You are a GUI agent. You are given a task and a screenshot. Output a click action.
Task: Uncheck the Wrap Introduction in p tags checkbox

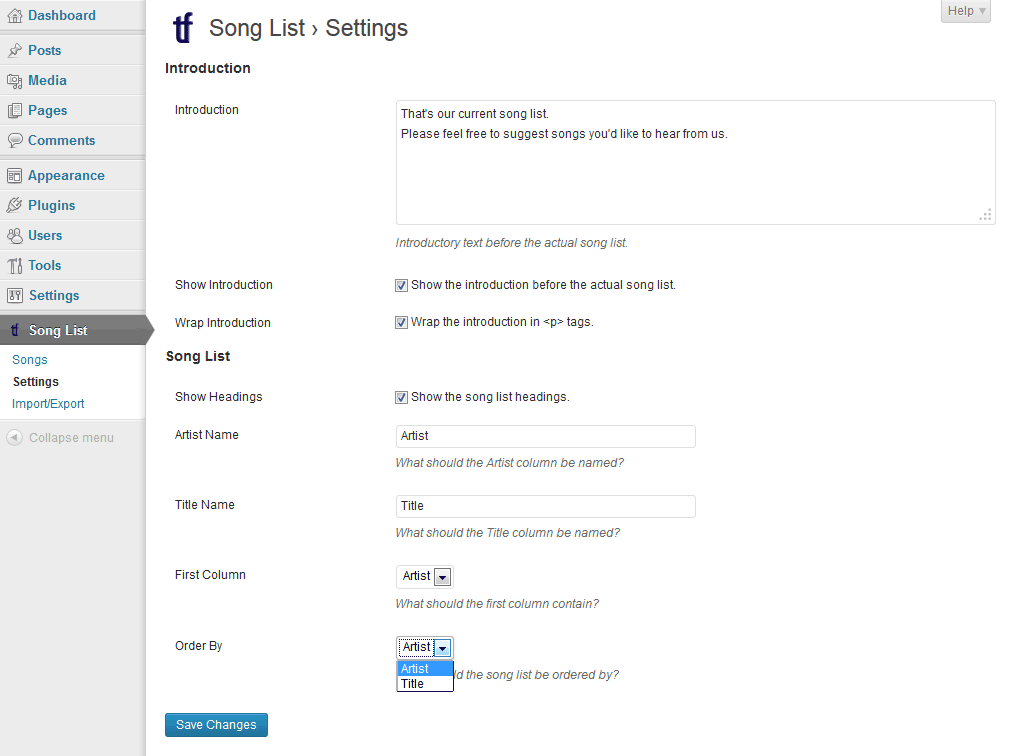[402, 323]
